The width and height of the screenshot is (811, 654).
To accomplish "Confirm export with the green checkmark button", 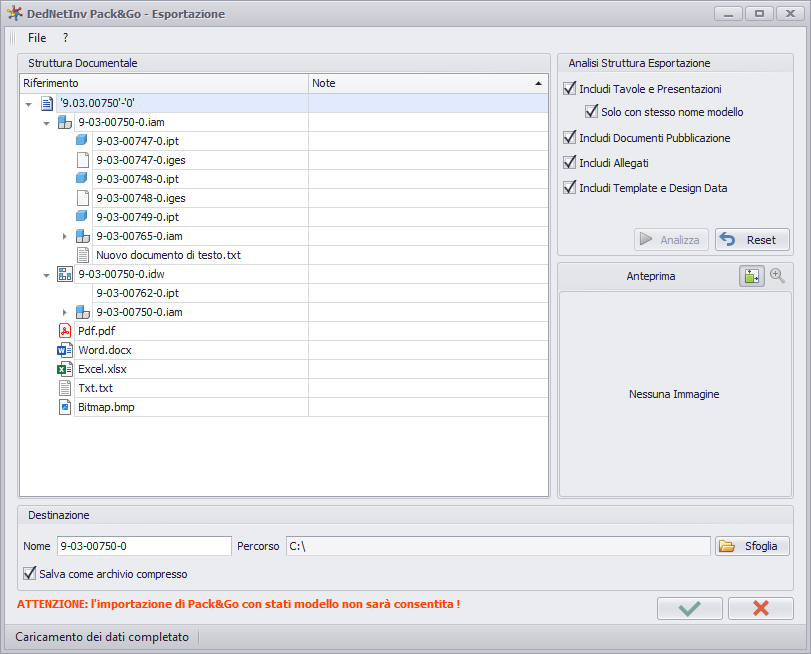I will coord(689,608).
